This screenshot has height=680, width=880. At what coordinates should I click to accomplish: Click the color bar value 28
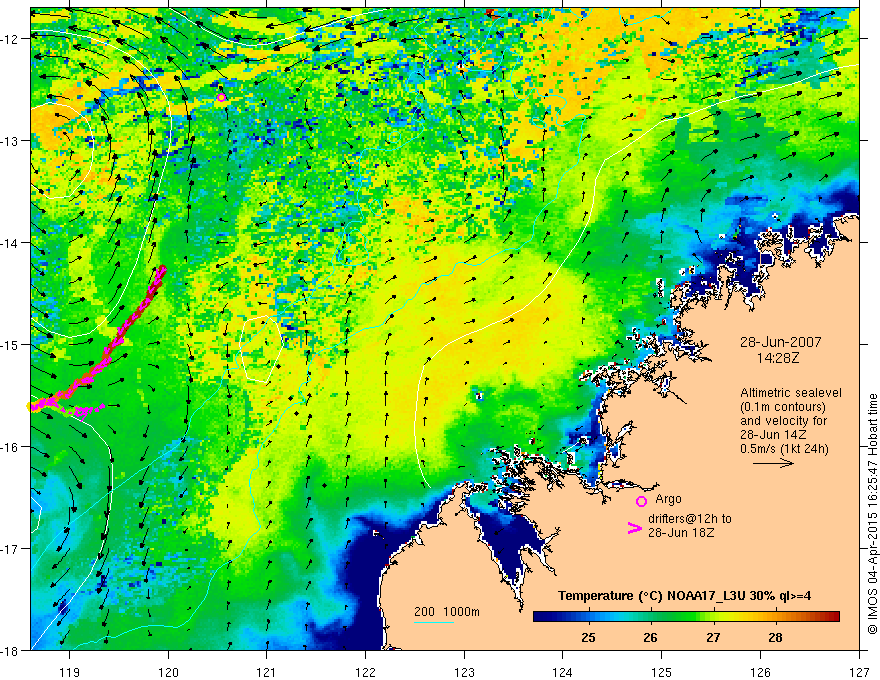coord(775,638)
